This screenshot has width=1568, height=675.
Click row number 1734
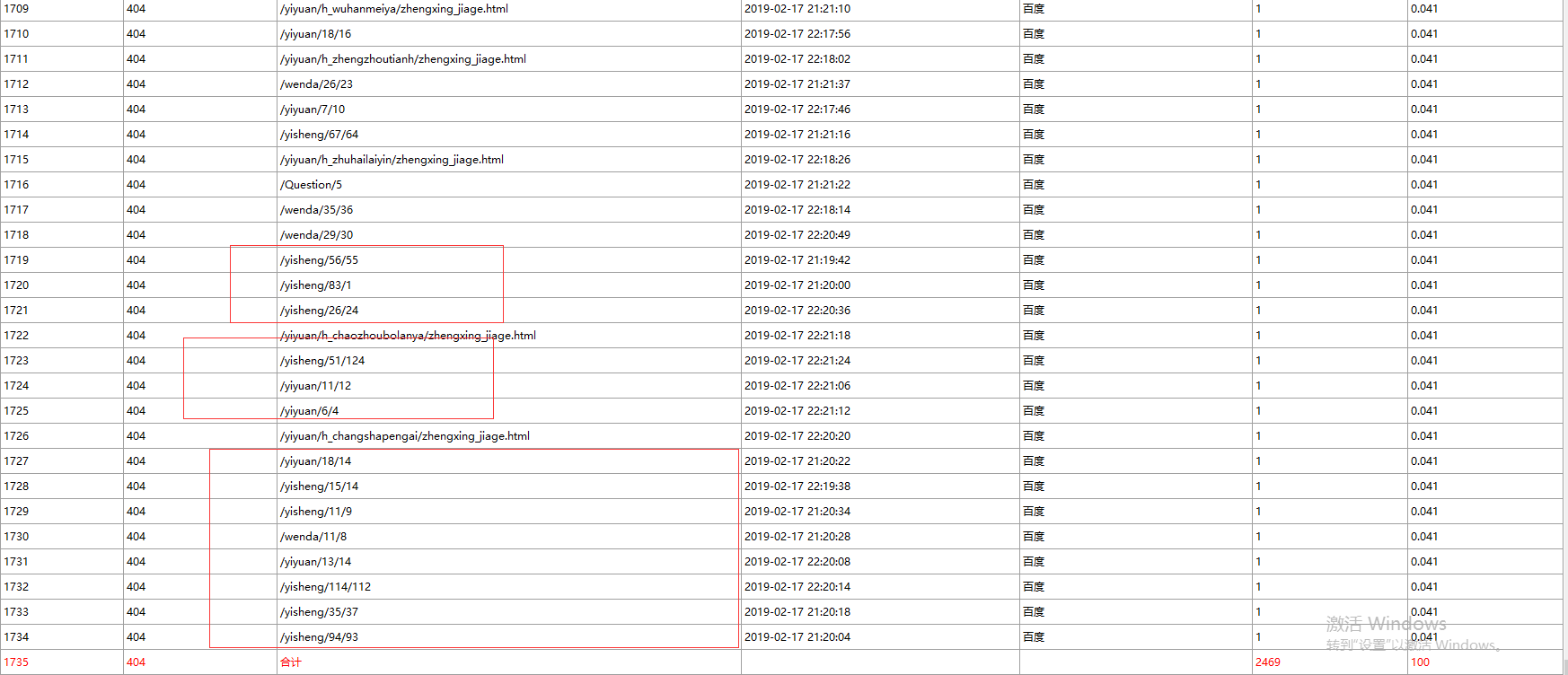16,637
